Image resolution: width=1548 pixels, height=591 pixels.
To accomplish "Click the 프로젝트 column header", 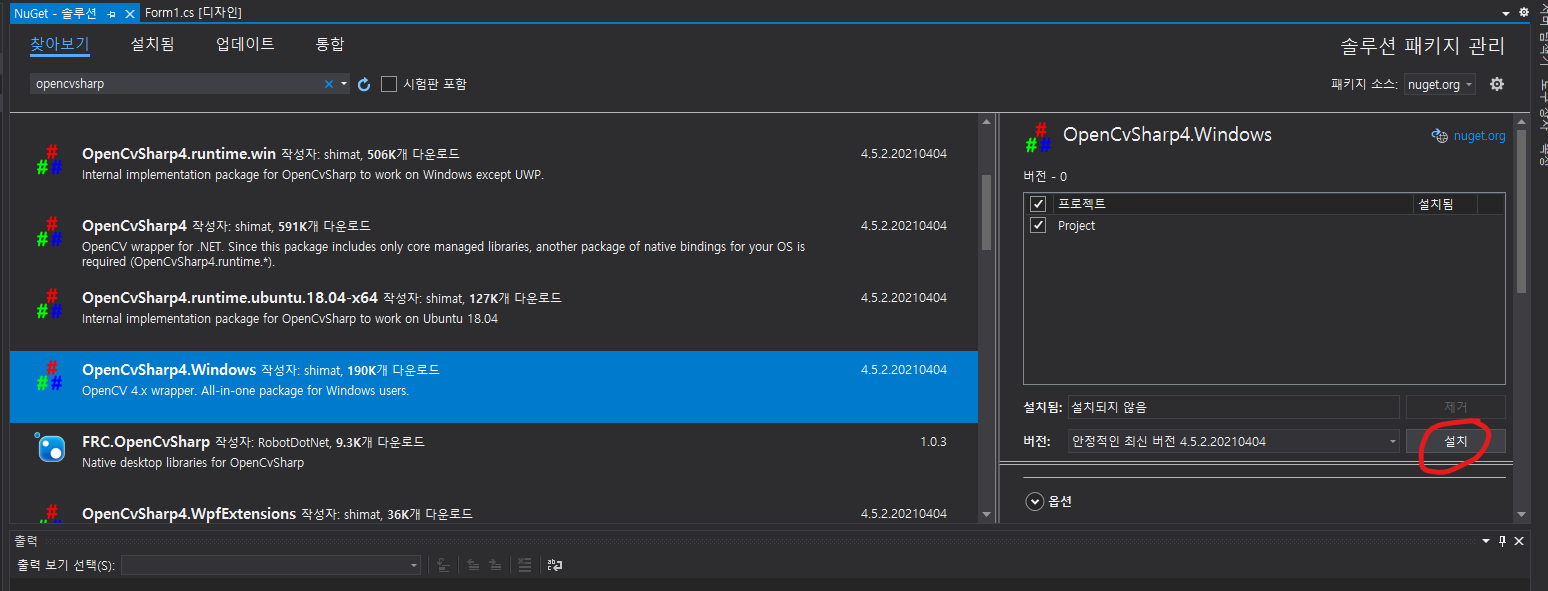I will tap(1232, 204).
